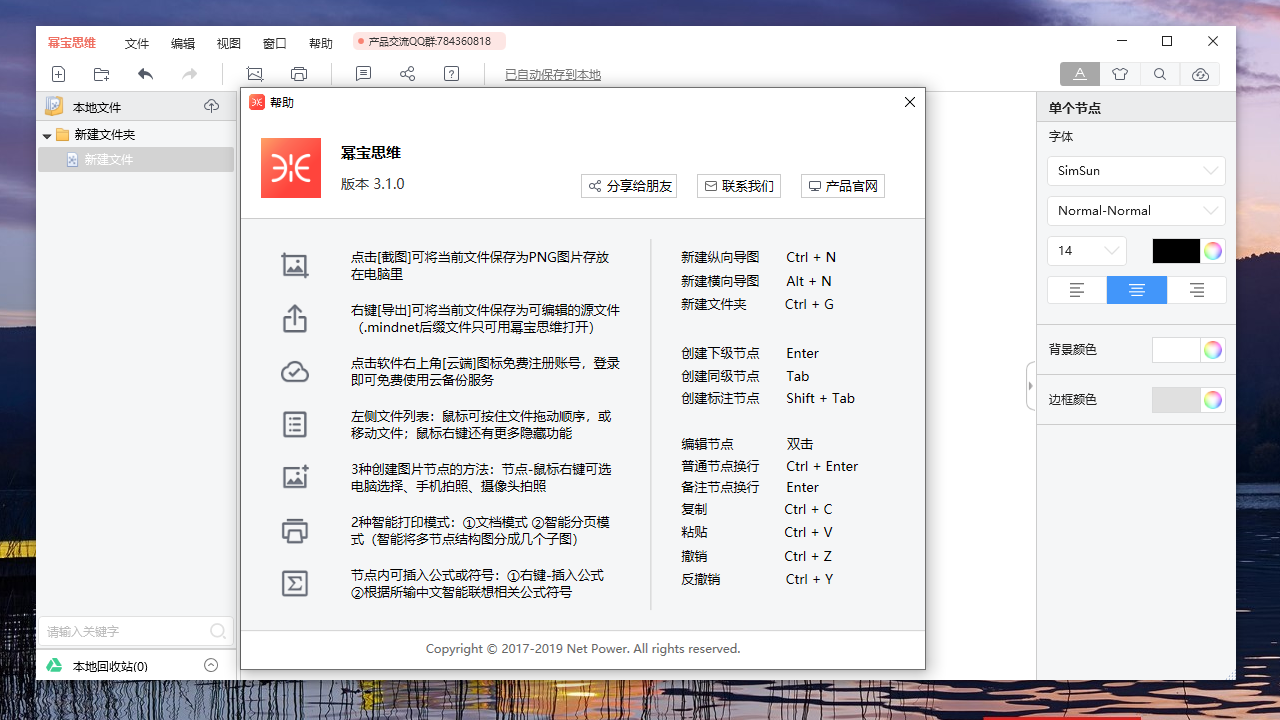The image size is (1280, 720).
Task: Collapse the right side panel handle
Action: [1031, 386]
